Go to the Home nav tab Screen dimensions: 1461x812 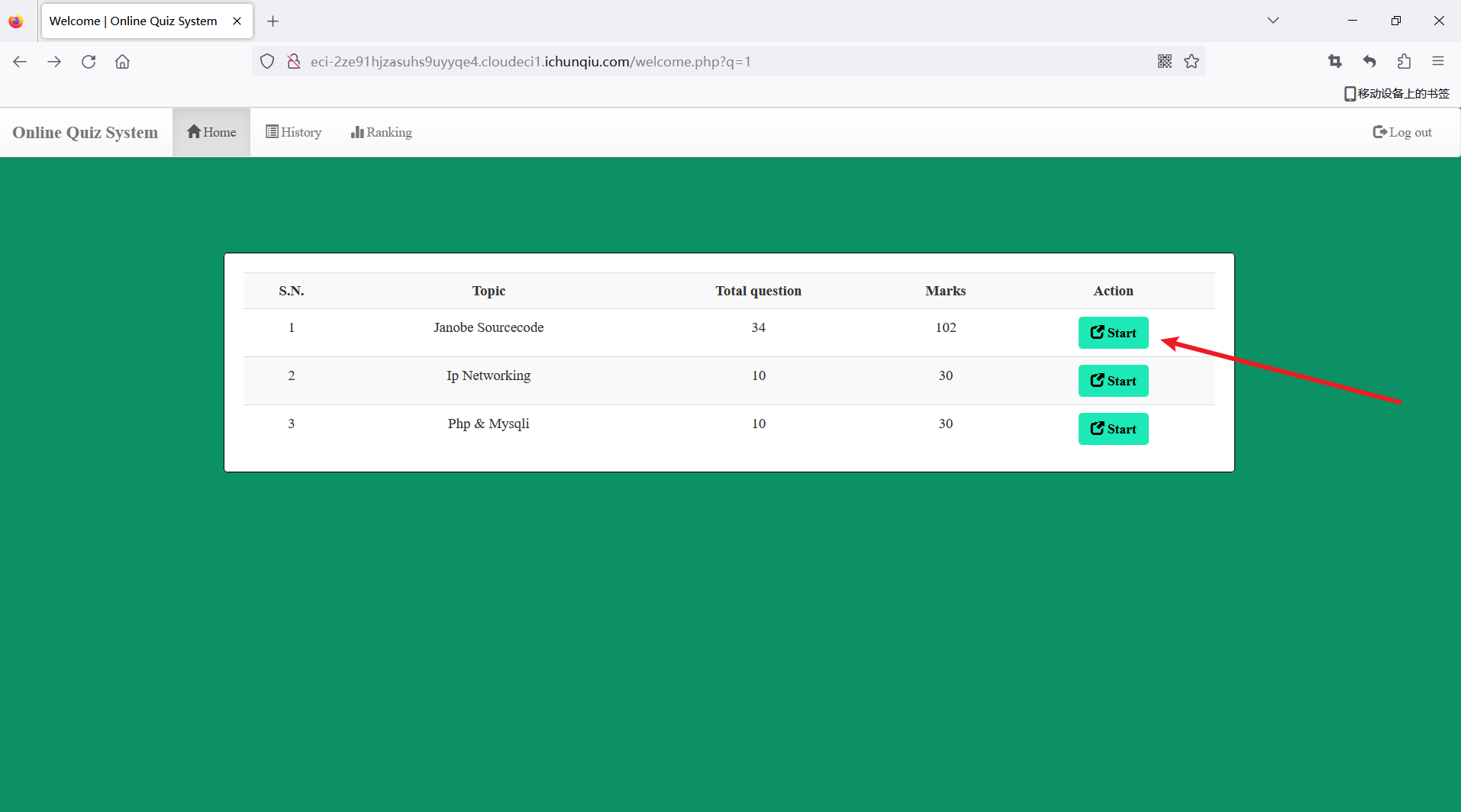(x=211, y=132)
